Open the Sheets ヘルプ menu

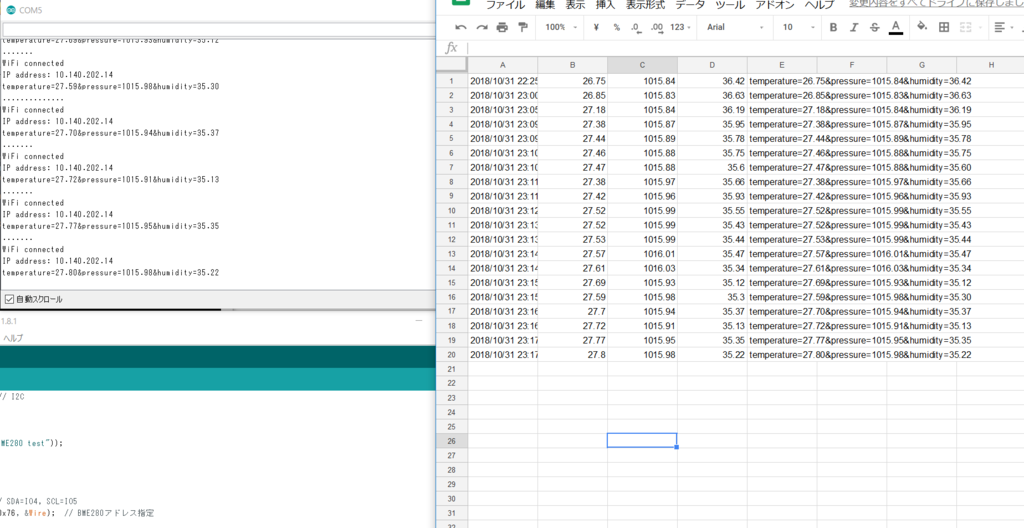[x=819, y=5]
